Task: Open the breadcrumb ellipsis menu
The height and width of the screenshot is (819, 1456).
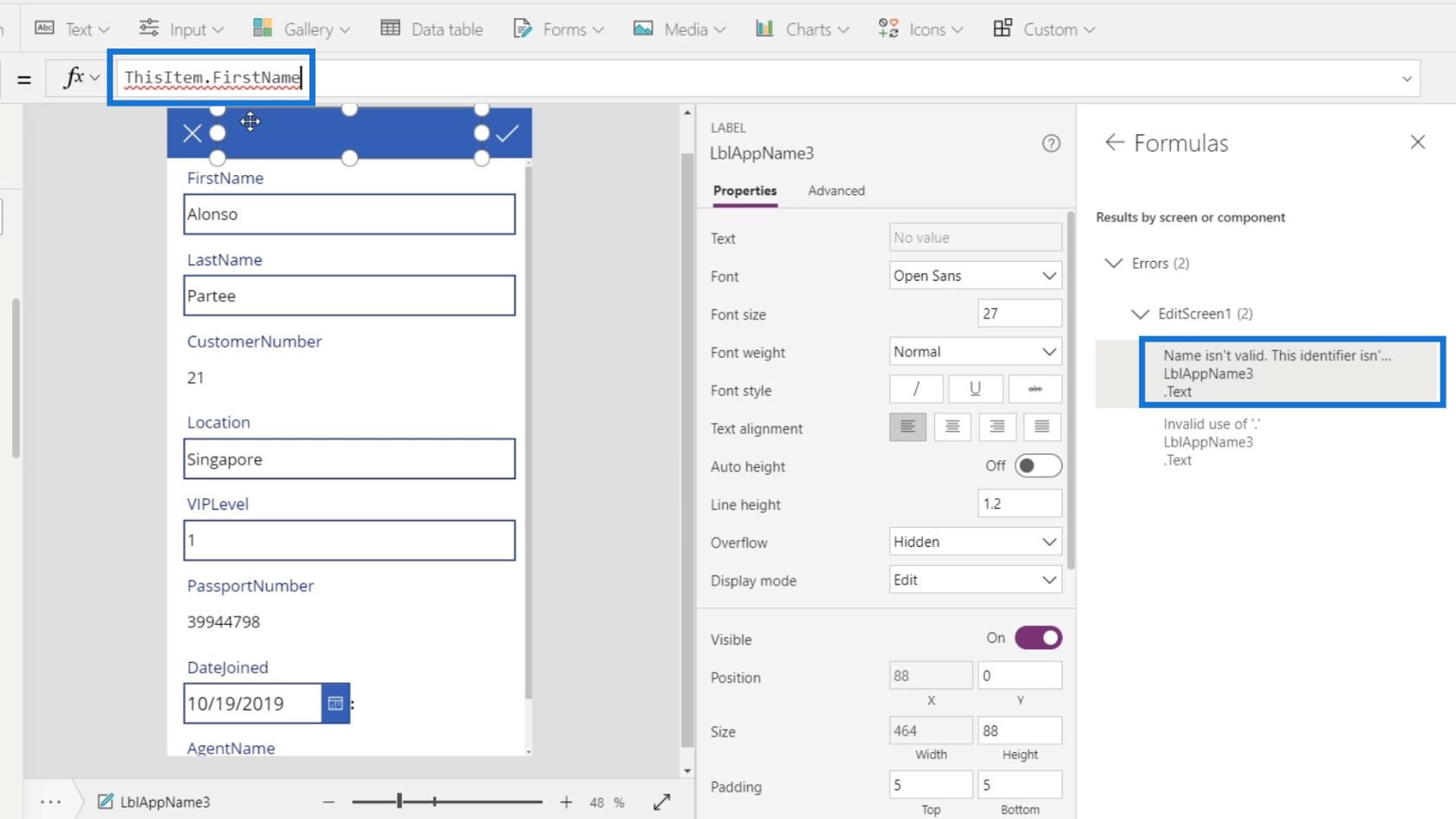Action: (x=50, y=802)
